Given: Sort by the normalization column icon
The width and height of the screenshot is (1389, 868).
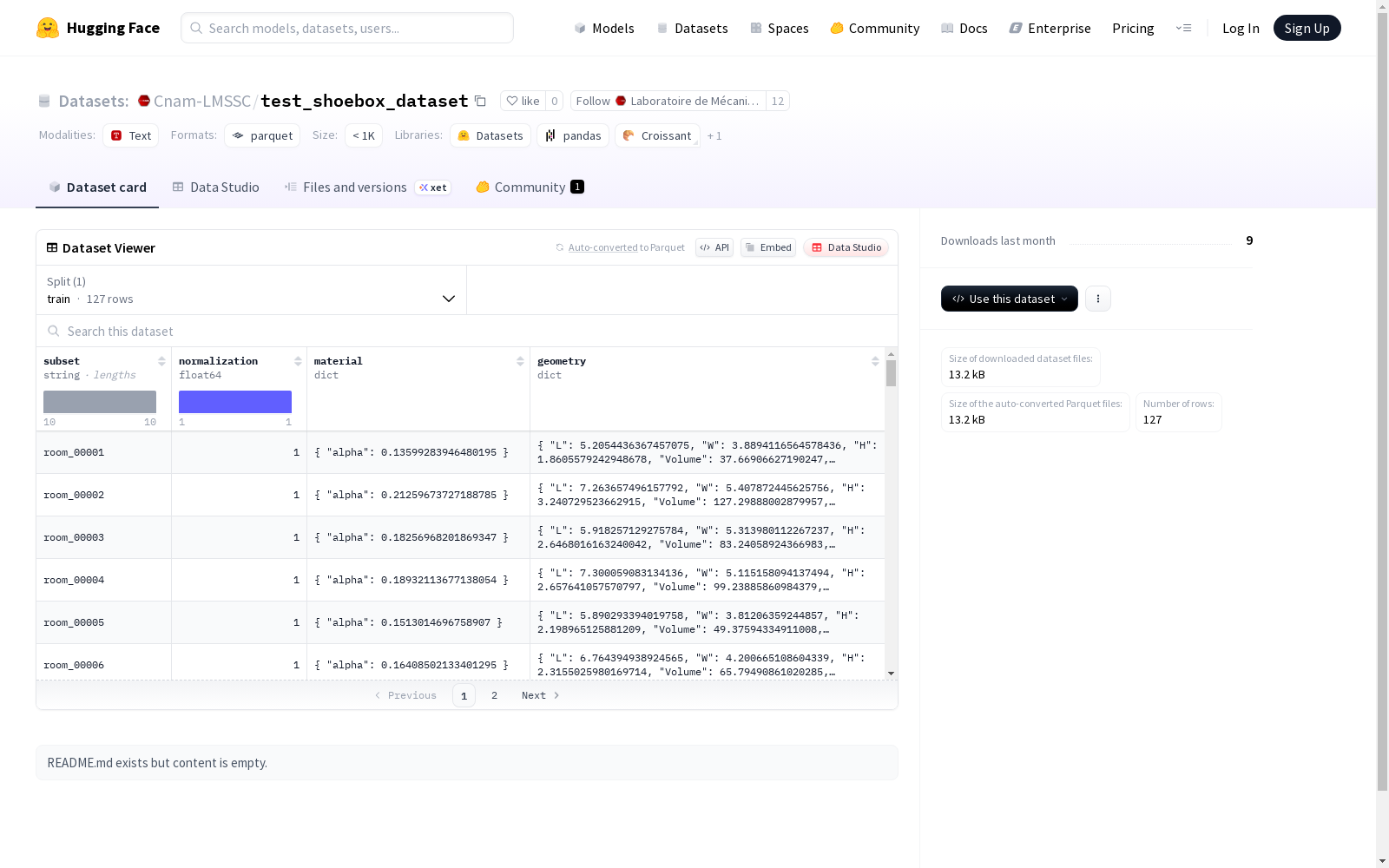Looking at the screenshot, I should point(298,361).
